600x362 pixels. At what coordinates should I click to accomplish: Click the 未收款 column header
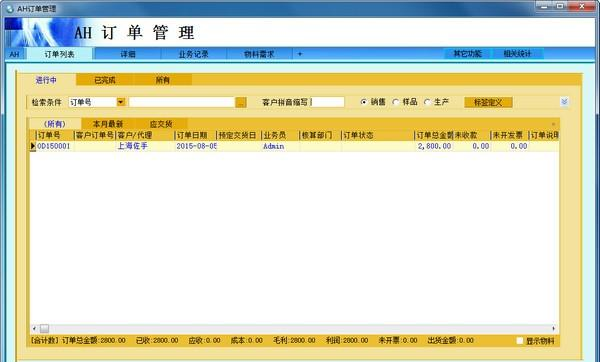point(471,135)
